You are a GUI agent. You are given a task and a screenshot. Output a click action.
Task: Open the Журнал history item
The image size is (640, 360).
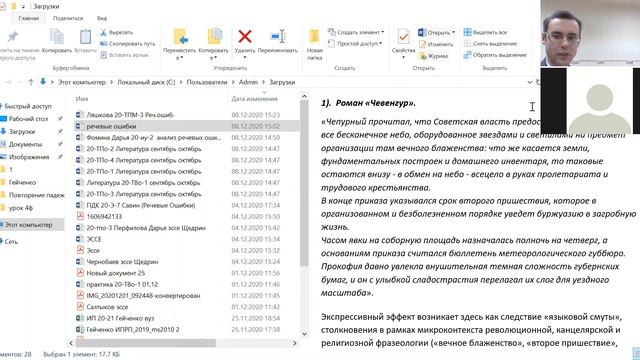click(x=433, y=56)
